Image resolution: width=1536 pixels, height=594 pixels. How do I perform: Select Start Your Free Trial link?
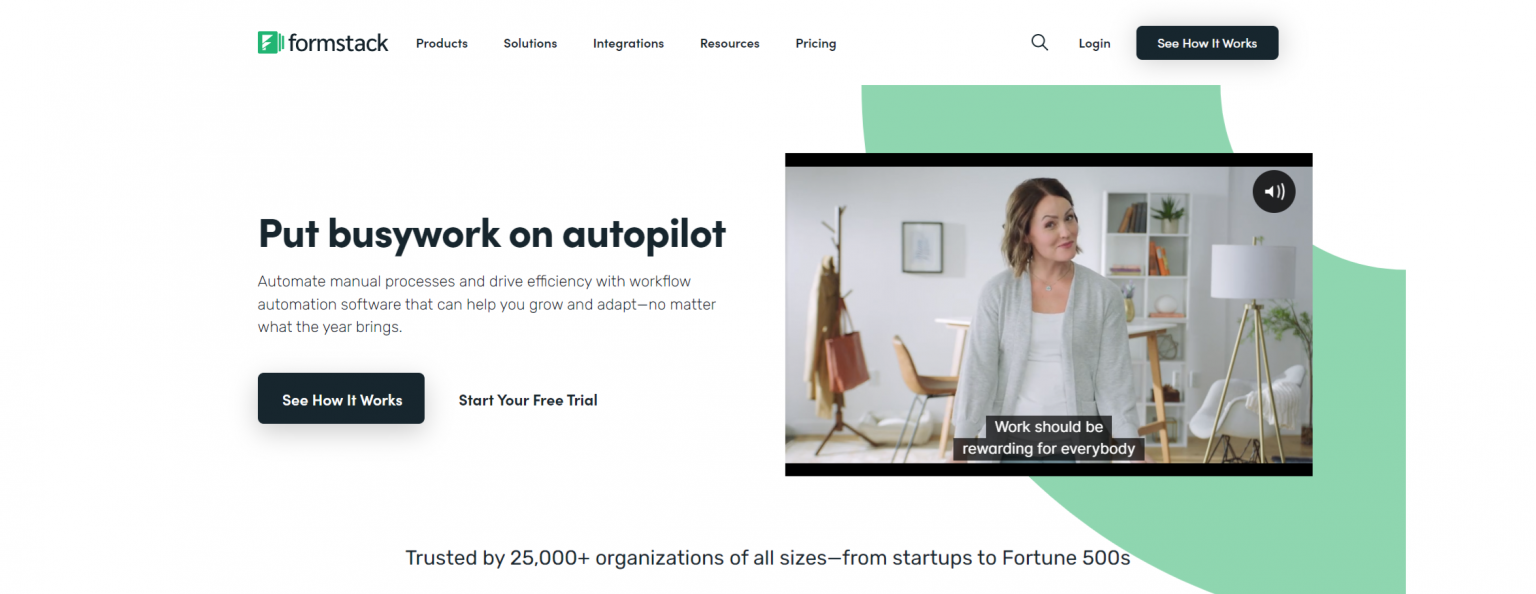(x=528, y=400)
